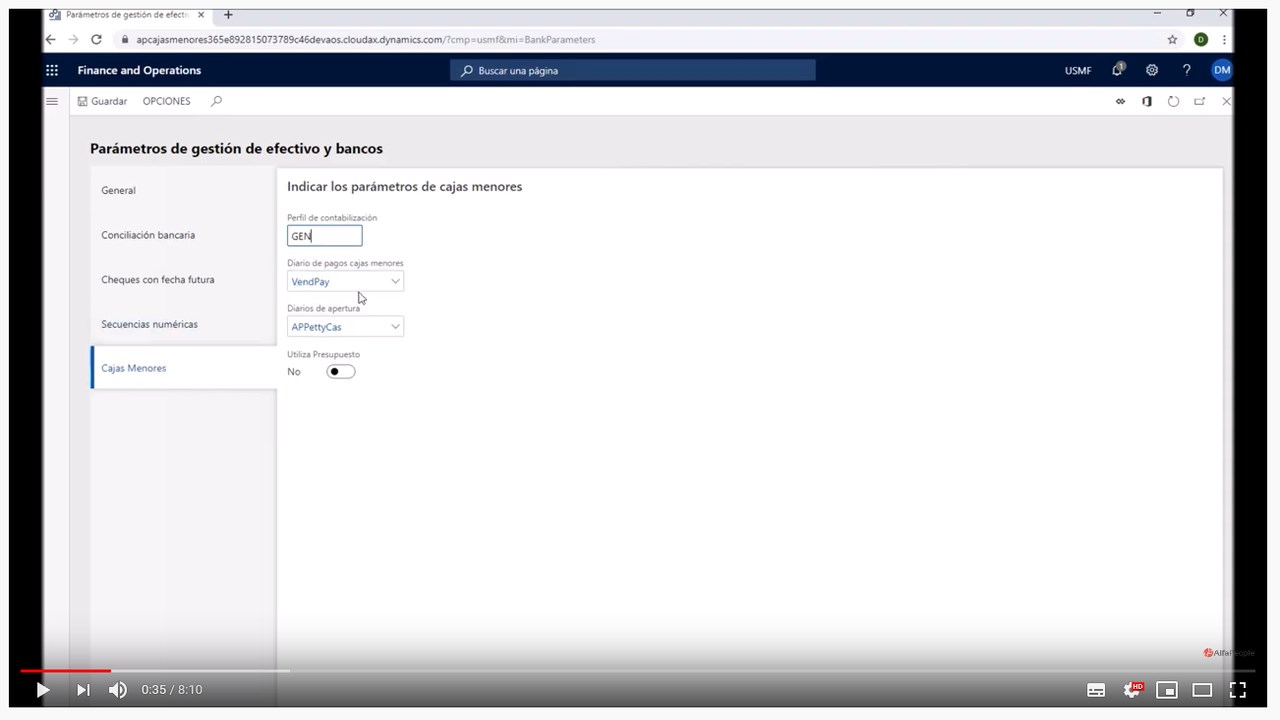Skip to the next video
The width and height of the screenshot is (1280, 720).
click(83, 690)
